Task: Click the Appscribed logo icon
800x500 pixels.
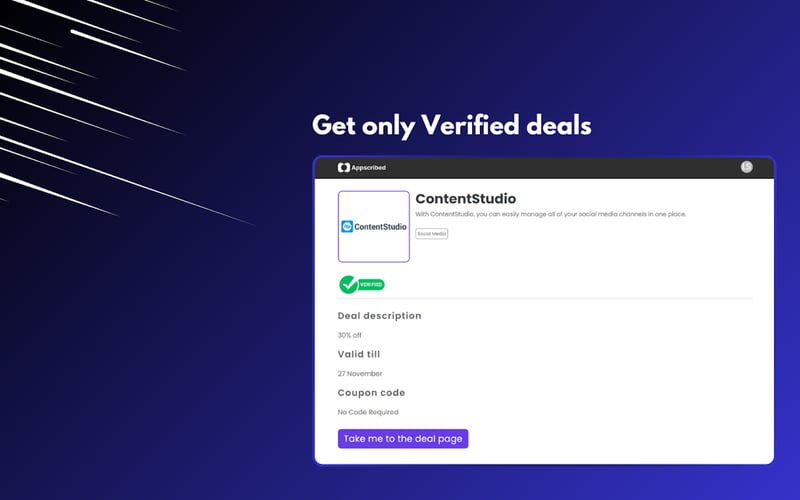Action: (343, 168)
